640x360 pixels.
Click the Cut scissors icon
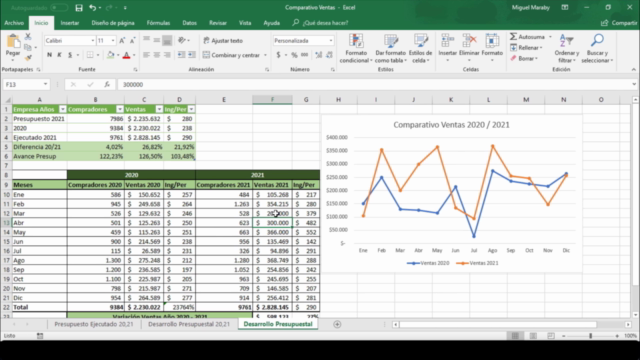28,37
